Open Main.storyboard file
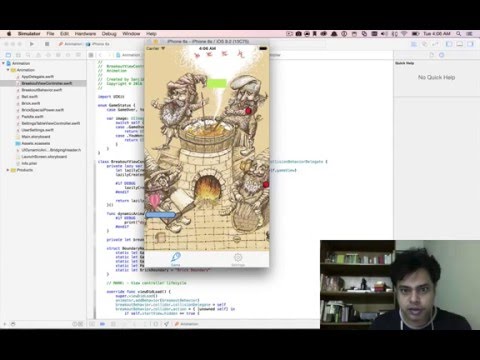The width and height of the screenshot is (480, 360). click(36, 137)
